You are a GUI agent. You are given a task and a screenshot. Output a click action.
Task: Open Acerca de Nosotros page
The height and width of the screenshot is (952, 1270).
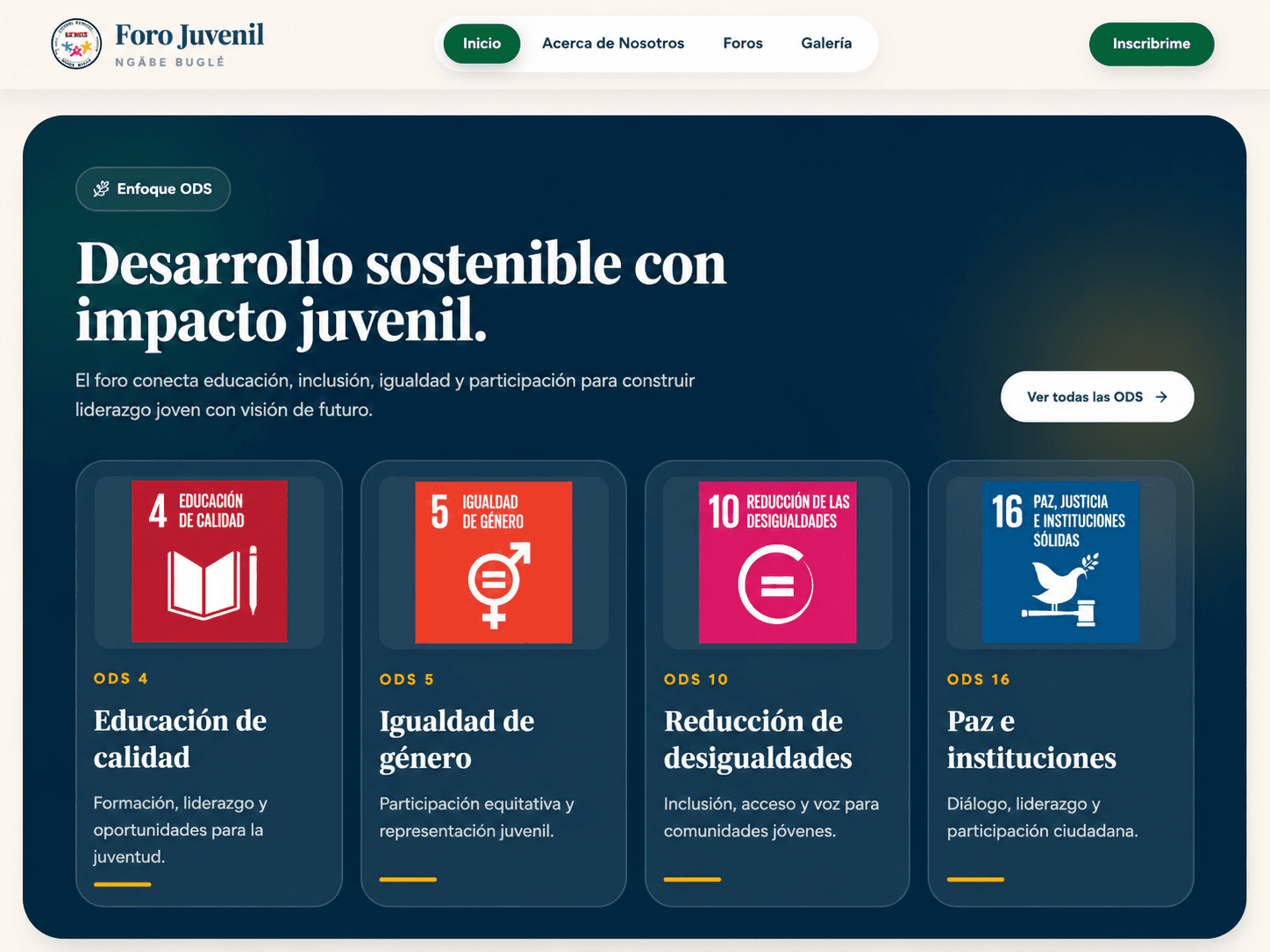click(613, 44)
